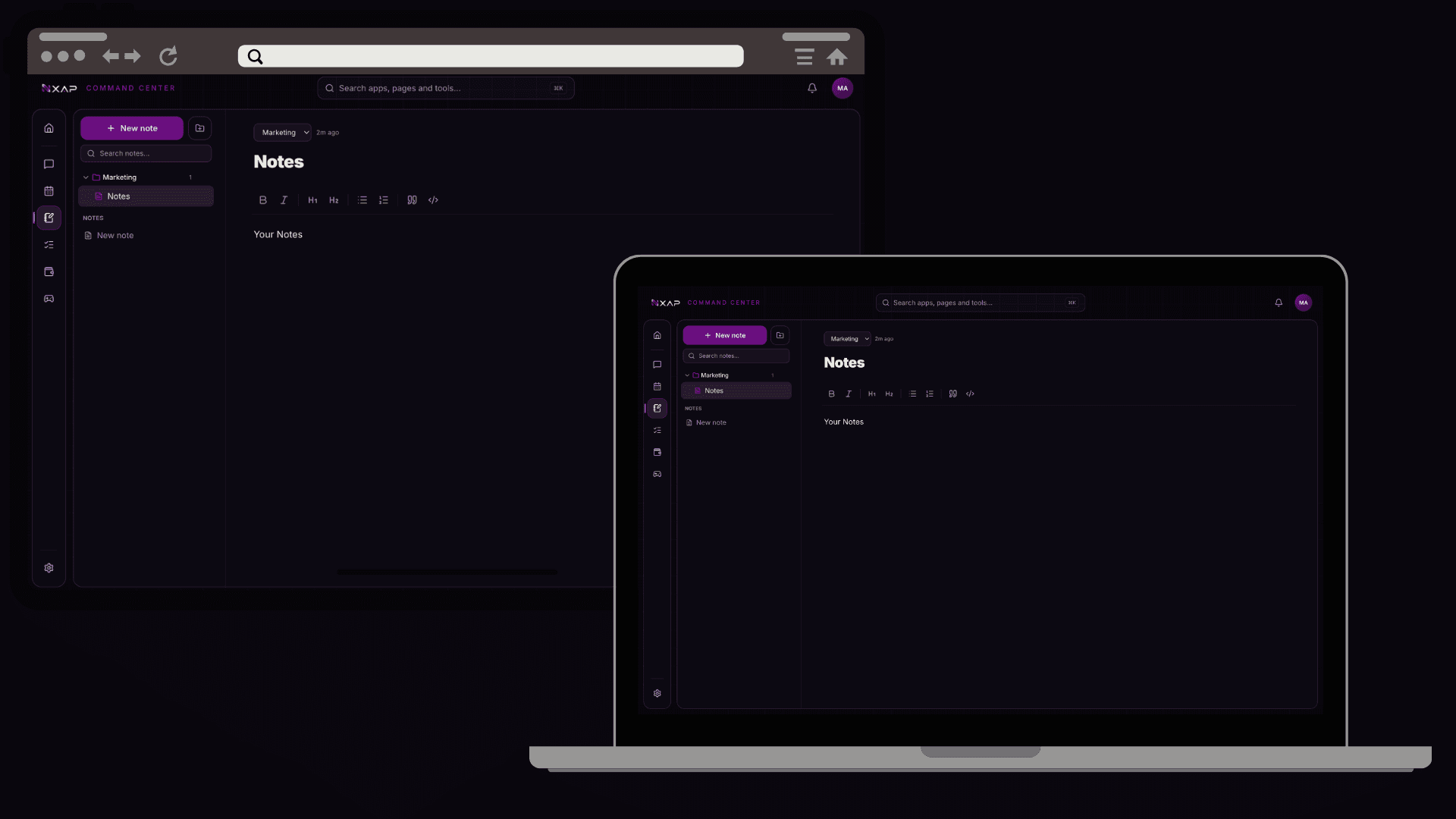Apply H2 heading in laptop screen editor
Viewport: 1456px width, 819px height.
pos(889,394)
